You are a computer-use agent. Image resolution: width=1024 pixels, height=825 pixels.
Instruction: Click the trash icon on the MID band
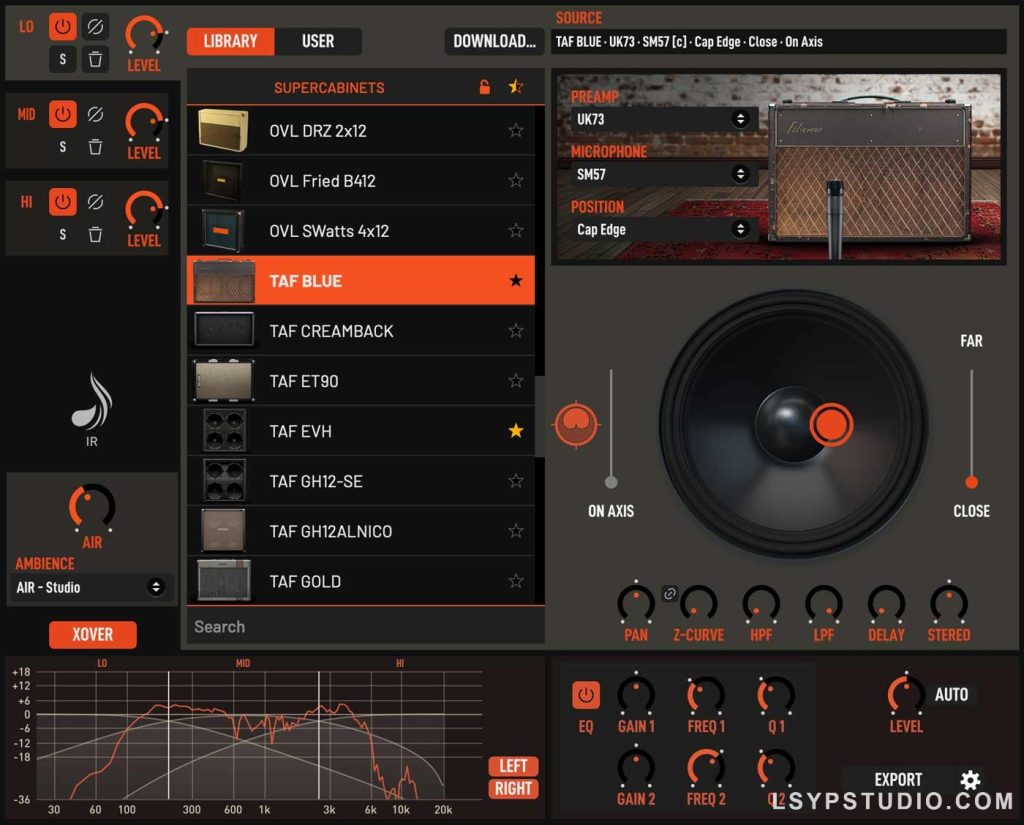[x=95, y=148]
